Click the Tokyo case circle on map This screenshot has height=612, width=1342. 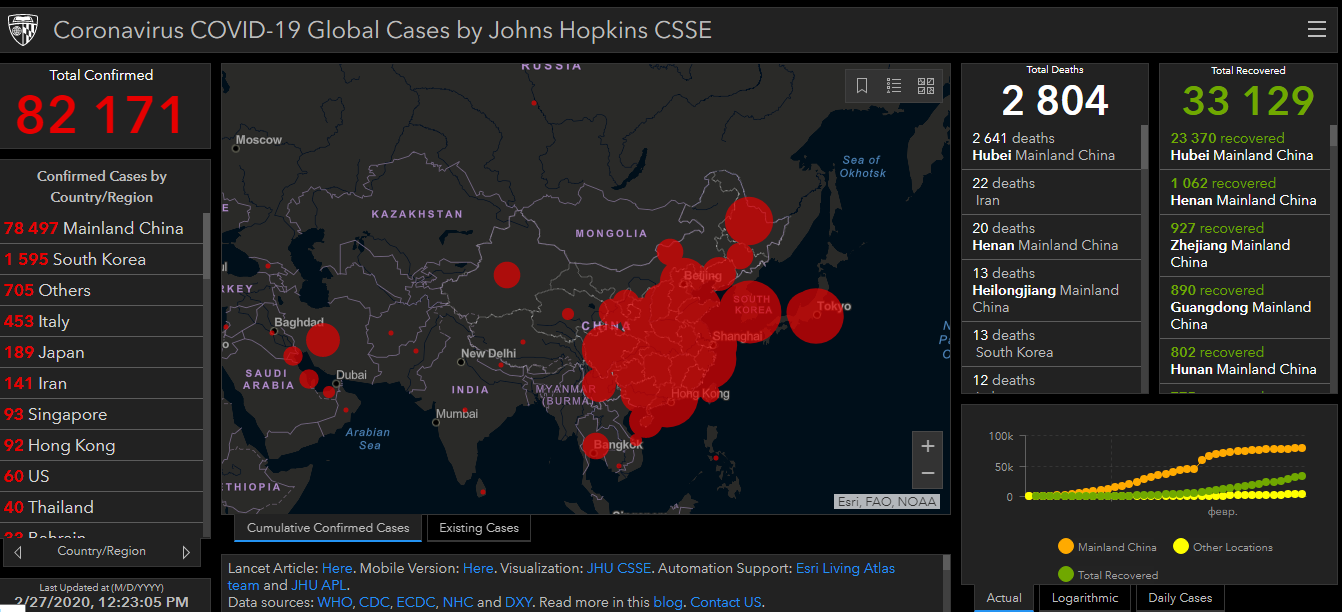point(816,315)
